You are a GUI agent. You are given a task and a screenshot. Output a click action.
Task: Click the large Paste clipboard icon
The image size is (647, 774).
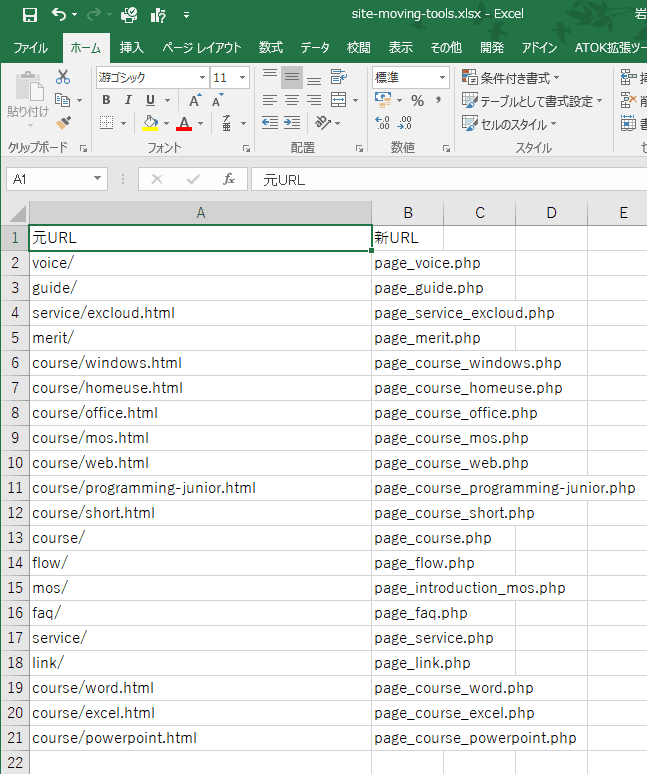coord(29,87)
